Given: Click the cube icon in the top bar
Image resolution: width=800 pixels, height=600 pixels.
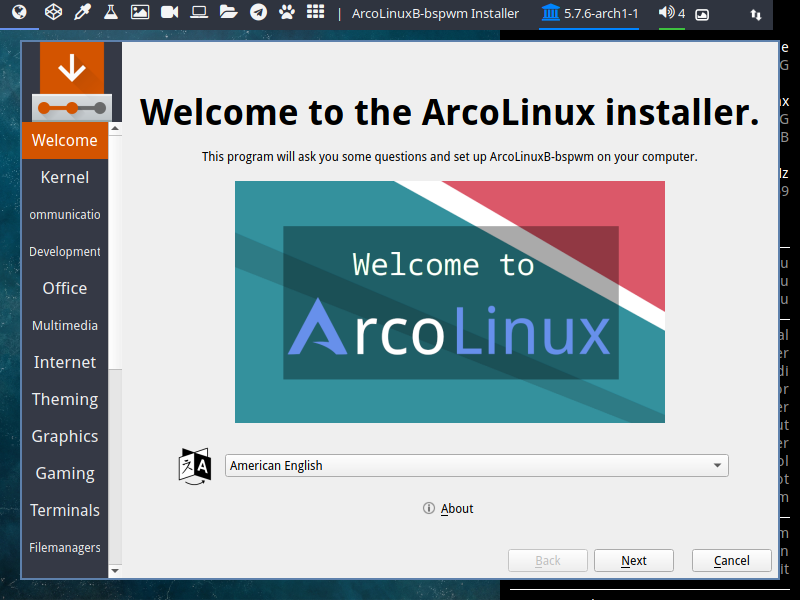Looking at the screenshot, I should tap(54, 12).
